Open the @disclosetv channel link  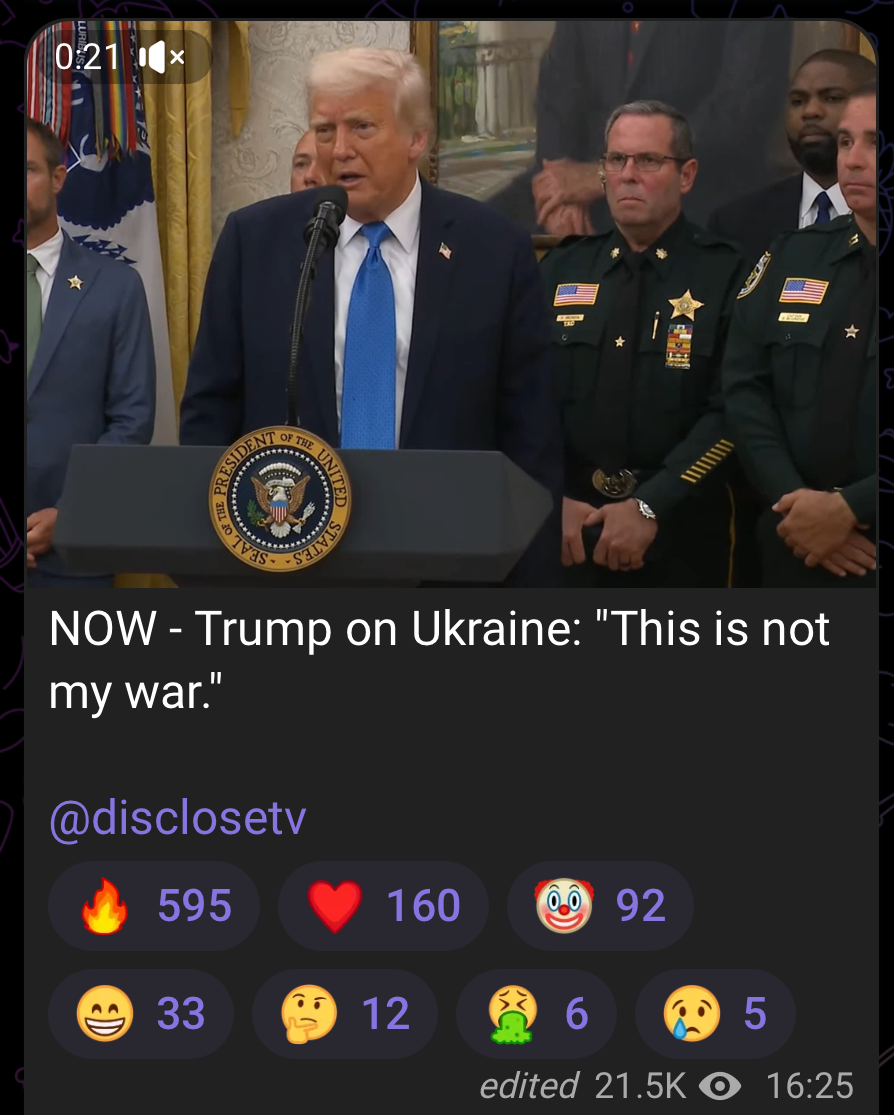point(178,818)
